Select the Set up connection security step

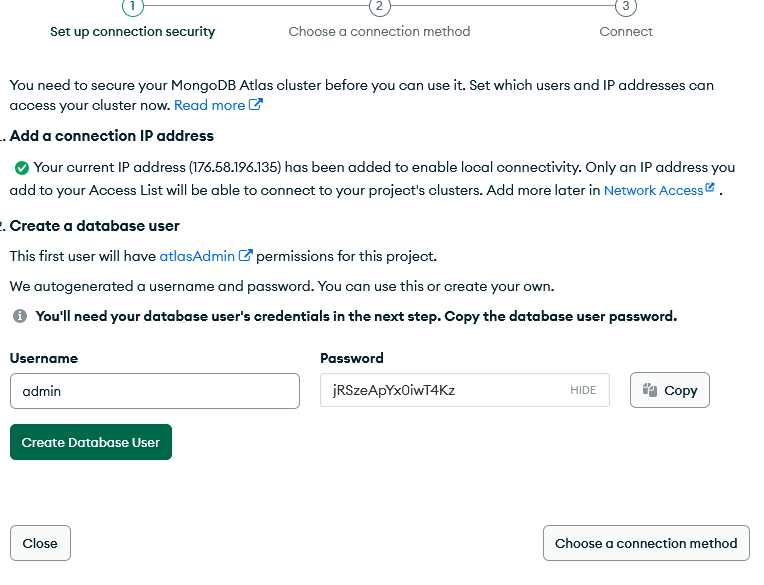(x=133, y=31)
